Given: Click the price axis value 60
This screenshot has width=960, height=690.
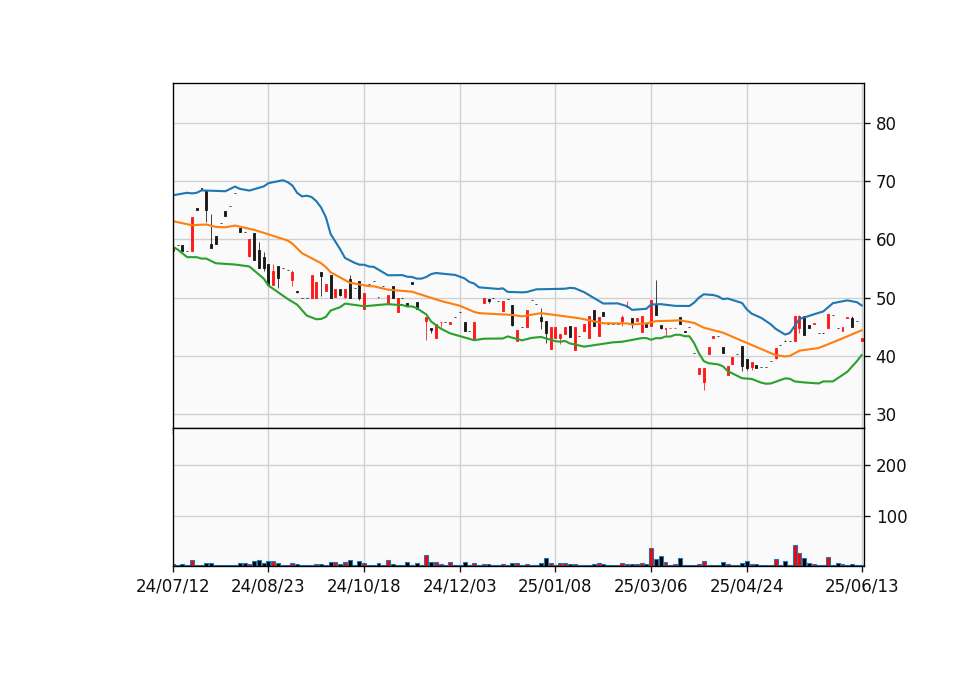Looking at the screenshot, I should pos(886,241).
